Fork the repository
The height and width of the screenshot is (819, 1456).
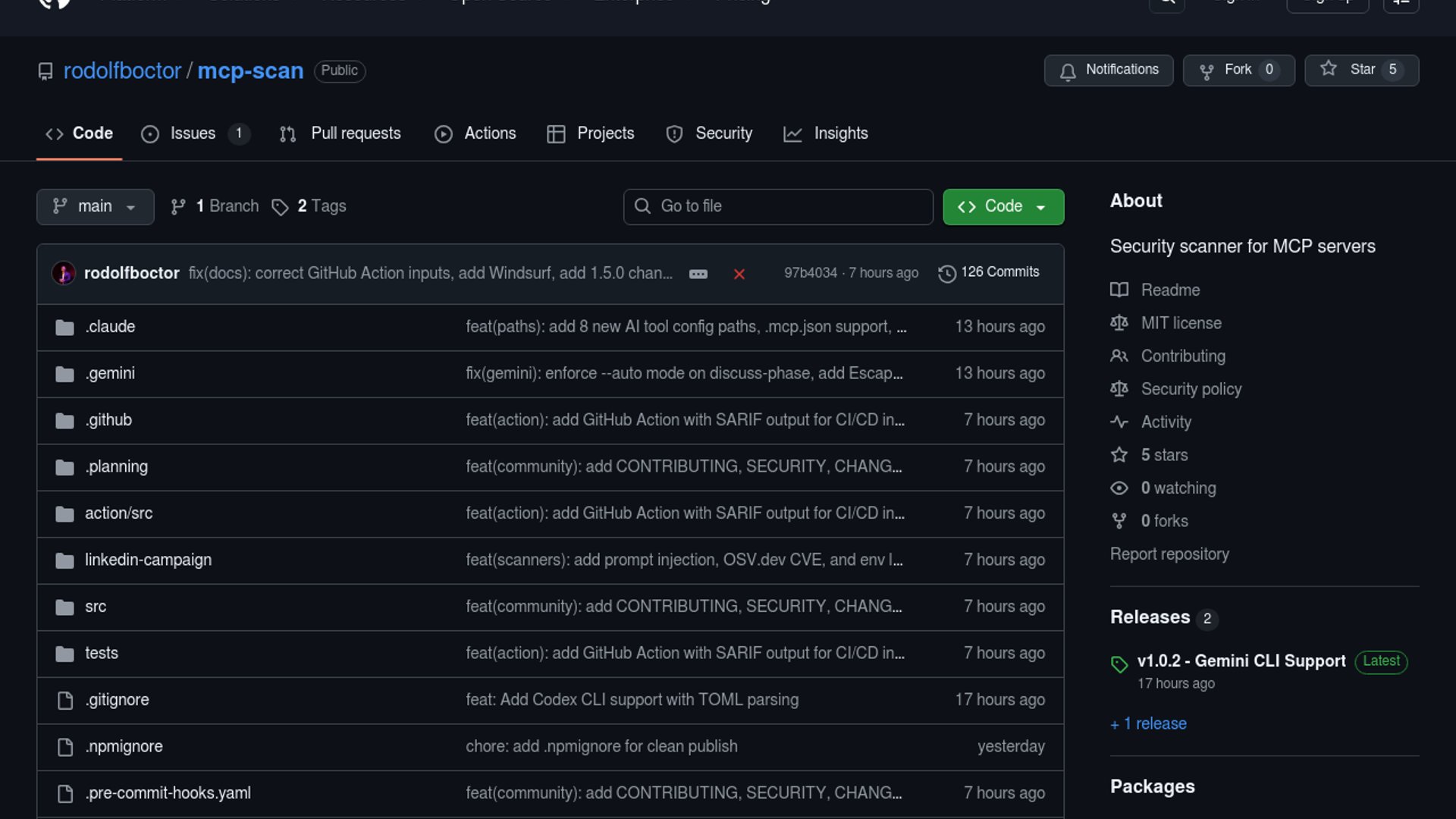(x=1238, y=70)
